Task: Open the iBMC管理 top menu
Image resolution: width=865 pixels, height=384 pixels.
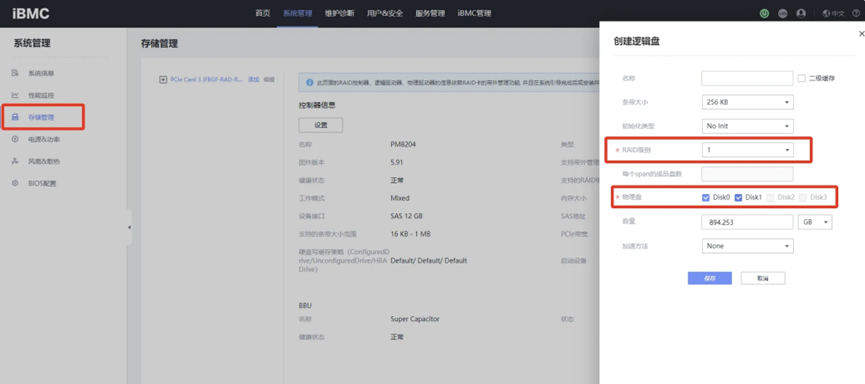Action: 474,14
